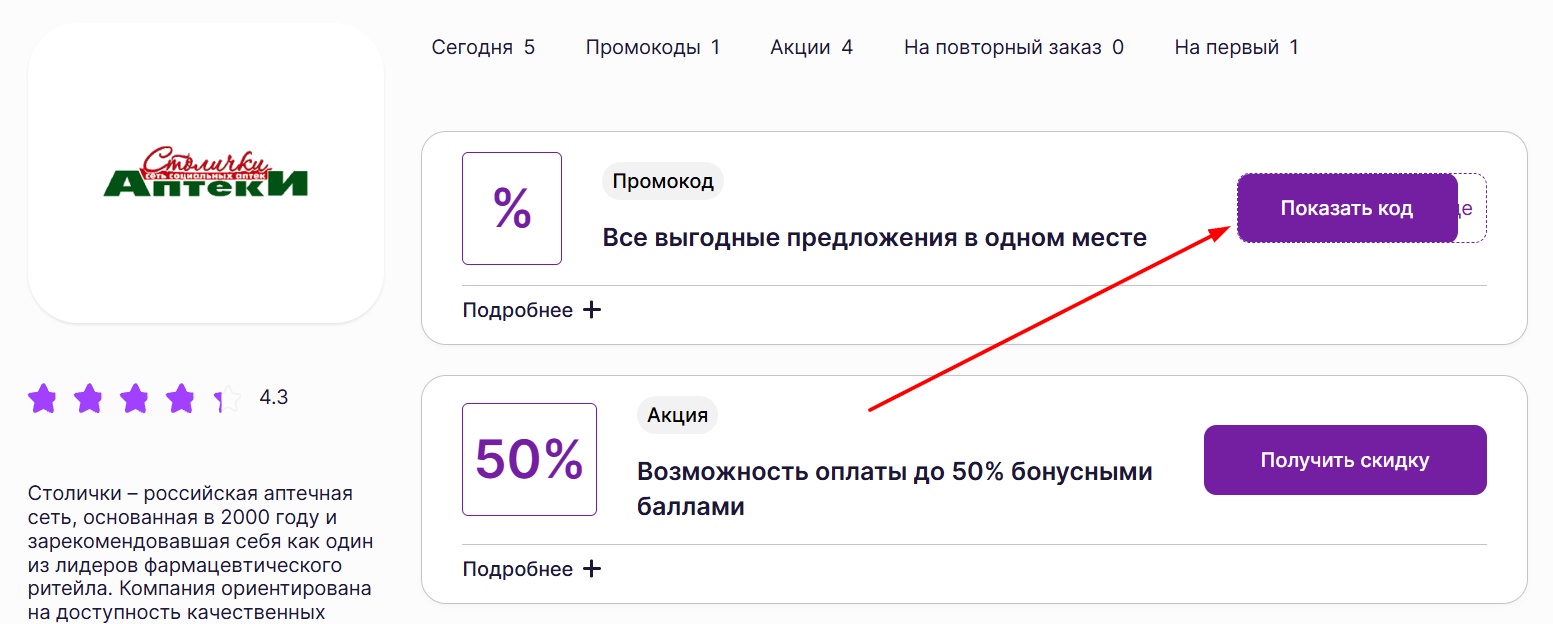Screen dimensions: 1553x624
Task: Select the third purple rating star
Action: (135, 397)
